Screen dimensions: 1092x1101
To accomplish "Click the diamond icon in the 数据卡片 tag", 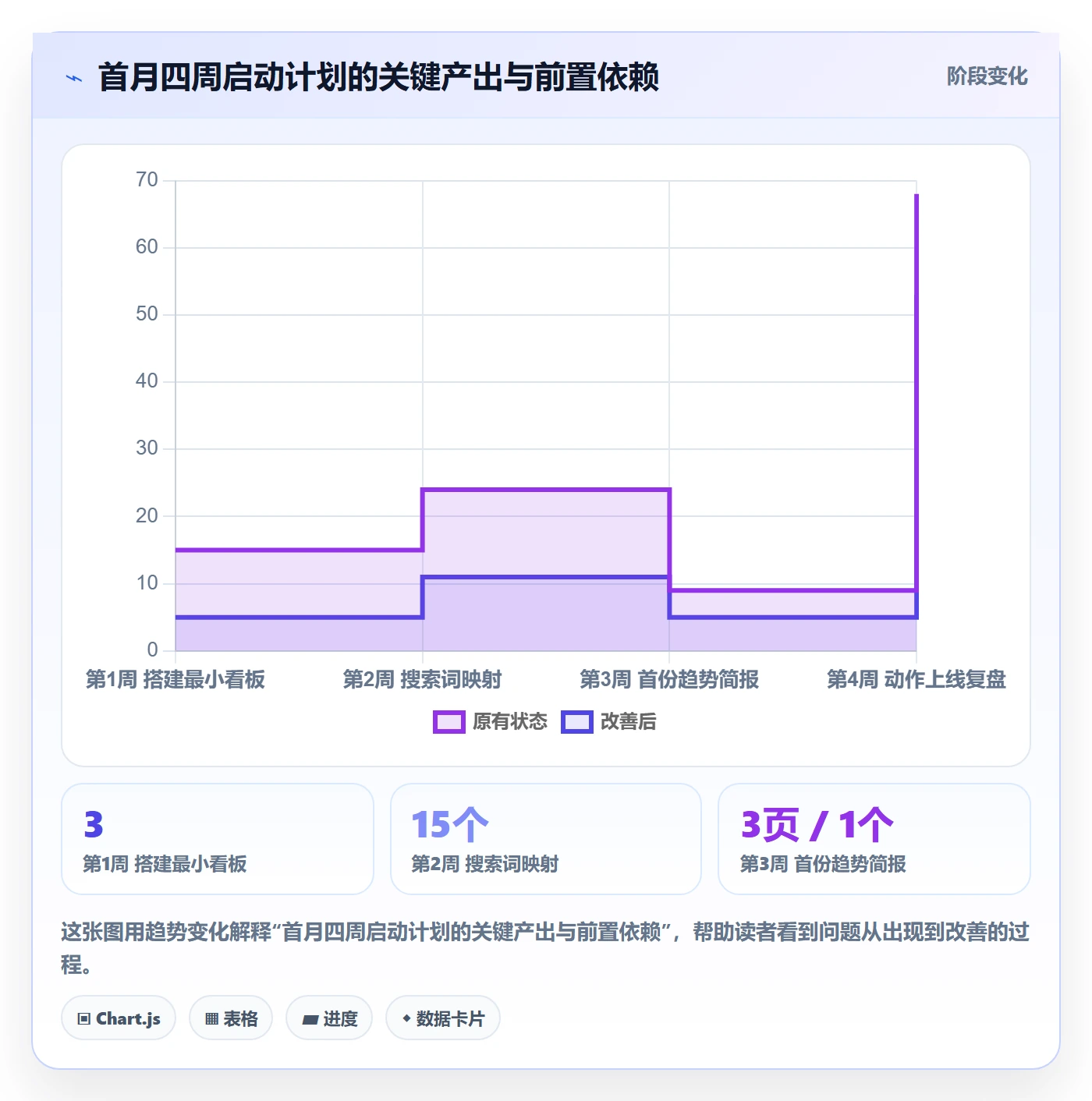I will click(x=406, y=1018).
